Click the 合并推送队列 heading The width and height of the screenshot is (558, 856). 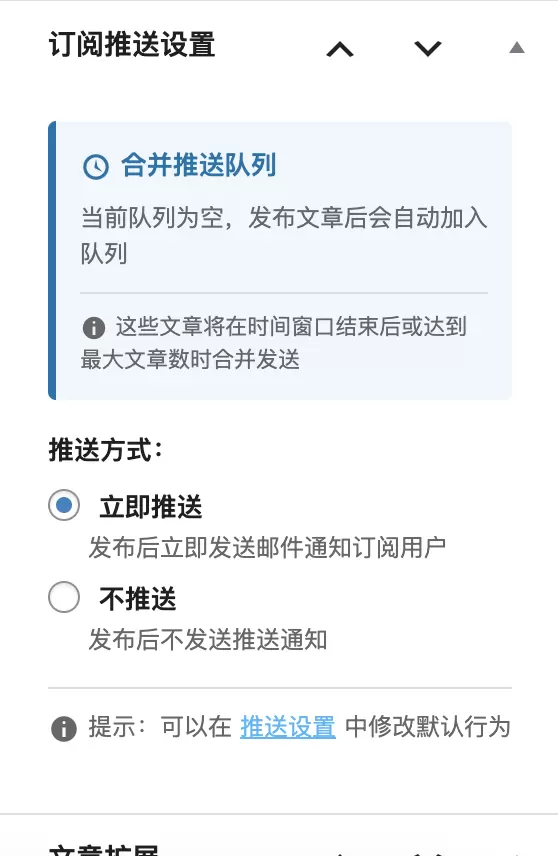[x=199, y=165]
